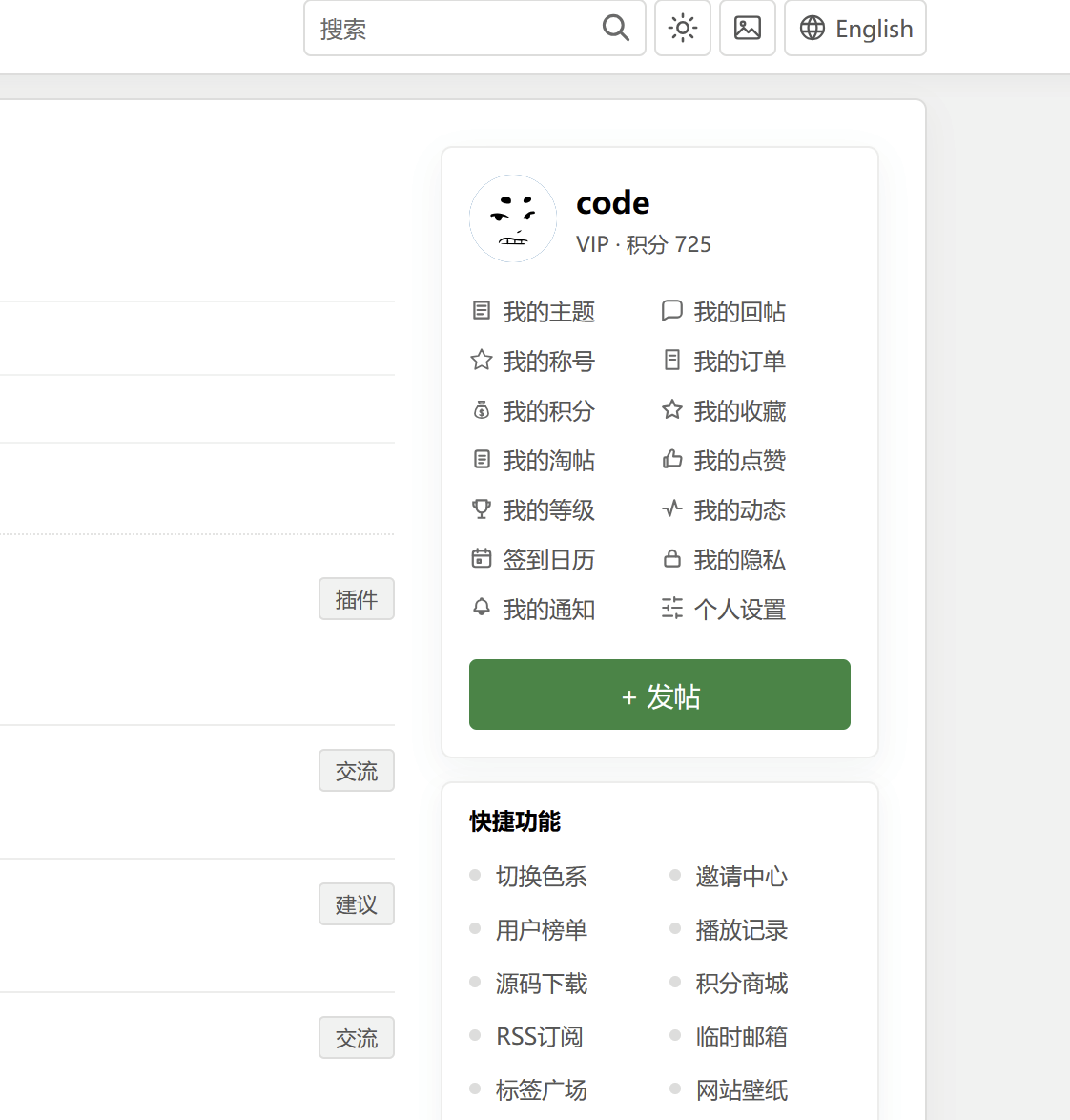Click the globe icon in the language button
1070x1120 pixels.
(x=813, y=29)
